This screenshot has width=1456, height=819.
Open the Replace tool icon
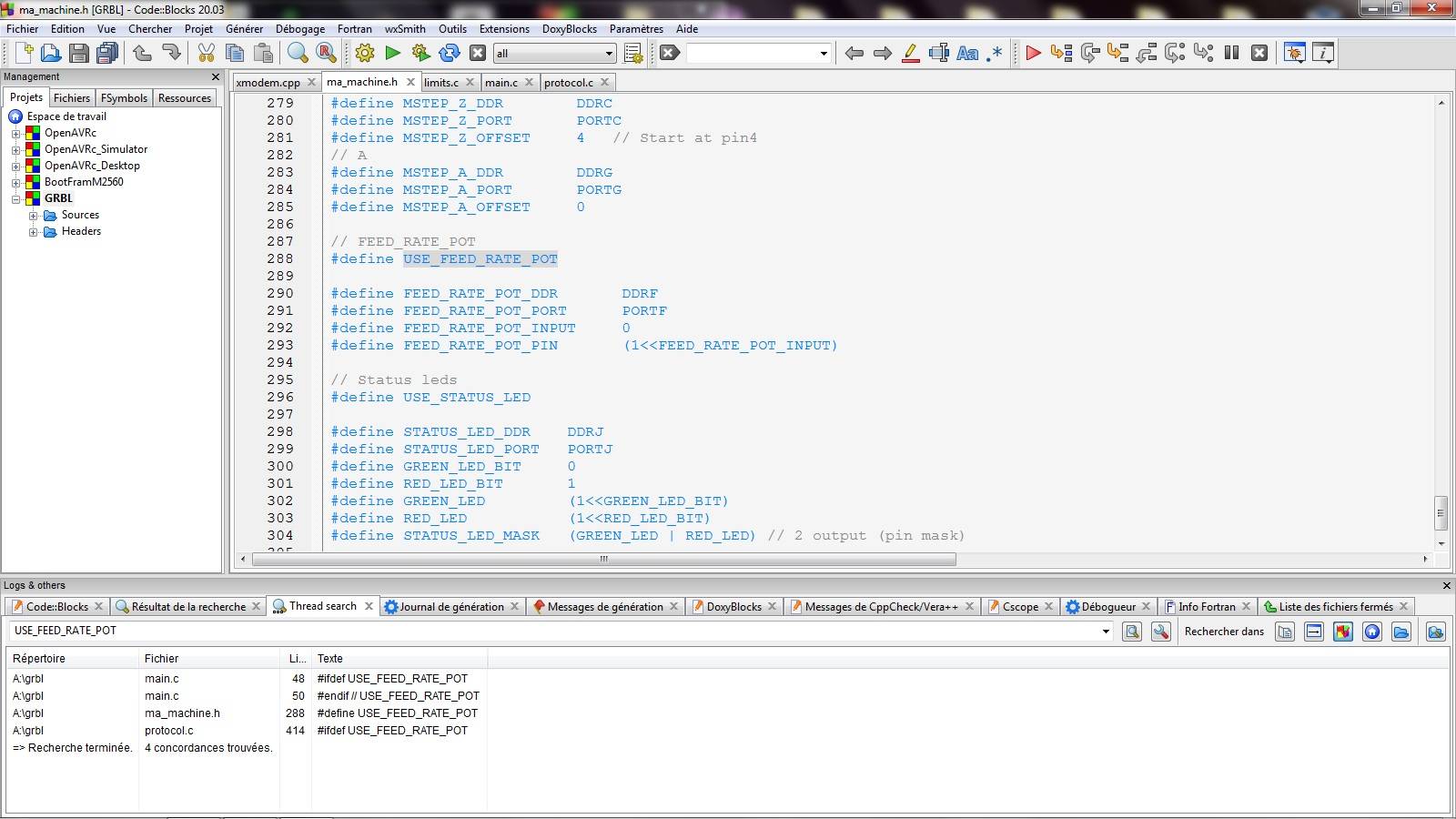click(x=326, y=53)
